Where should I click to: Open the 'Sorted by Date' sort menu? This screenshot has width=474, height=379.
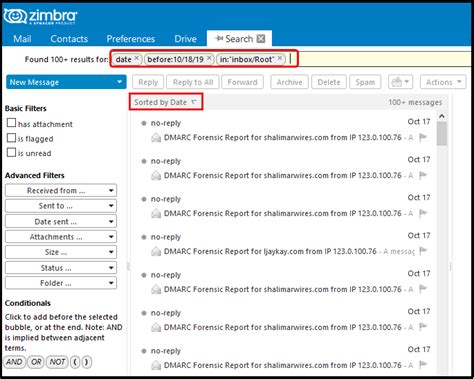click(x=166, y=102)
